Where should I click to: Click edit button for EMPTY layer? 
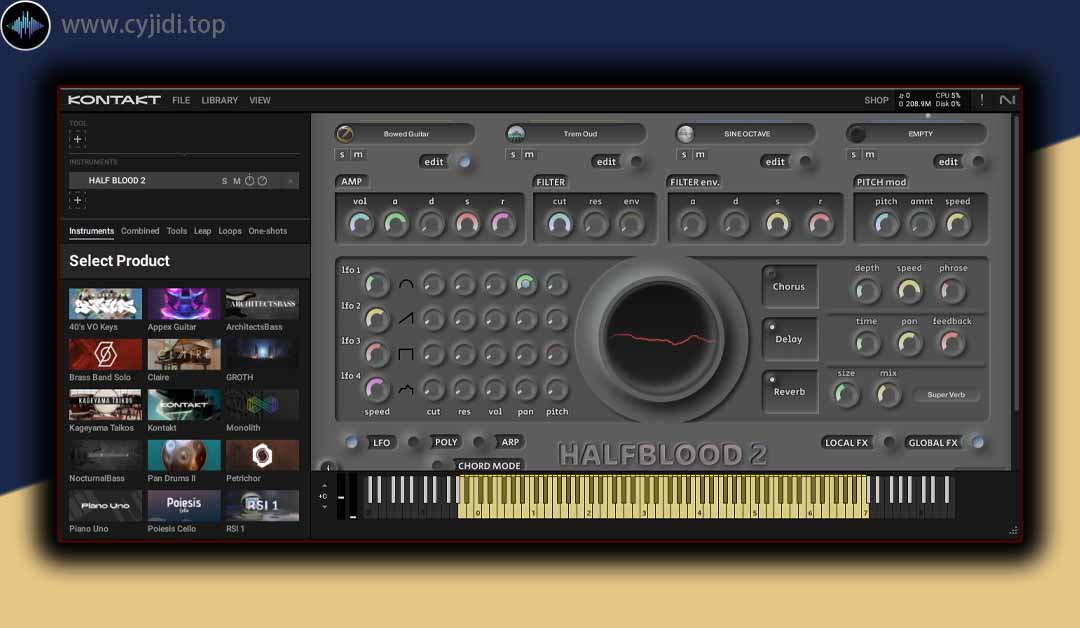click(x=948, y=162)
